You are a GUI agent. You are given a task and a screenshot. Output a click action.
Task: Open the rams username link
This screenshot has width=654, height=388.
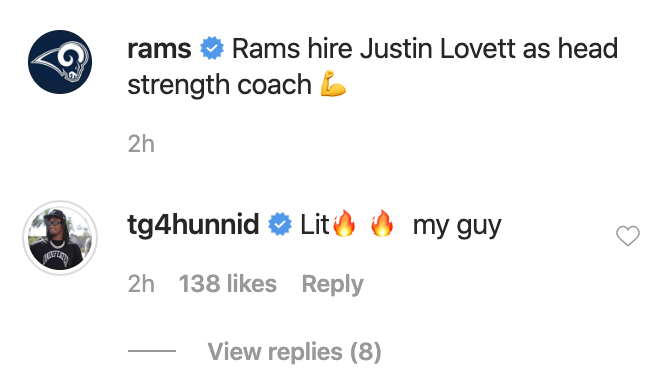[x=159, y=49]
